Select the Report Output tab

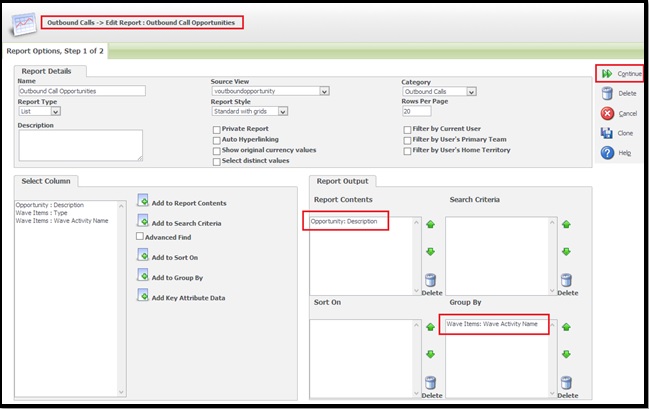pos(342,181)
